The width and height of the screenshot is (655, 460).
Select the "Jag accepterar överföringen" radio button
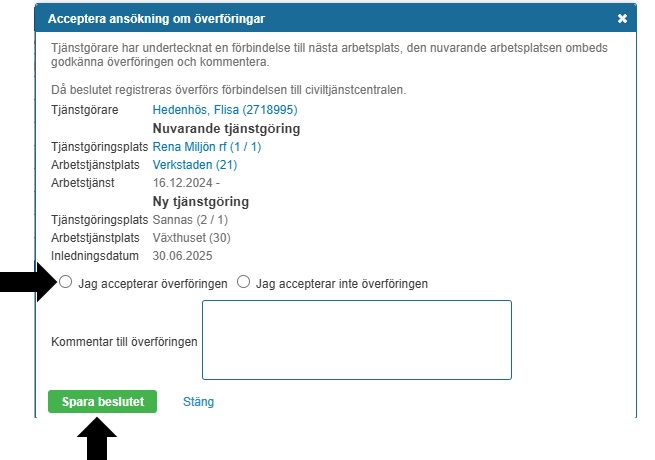point(66,283)
